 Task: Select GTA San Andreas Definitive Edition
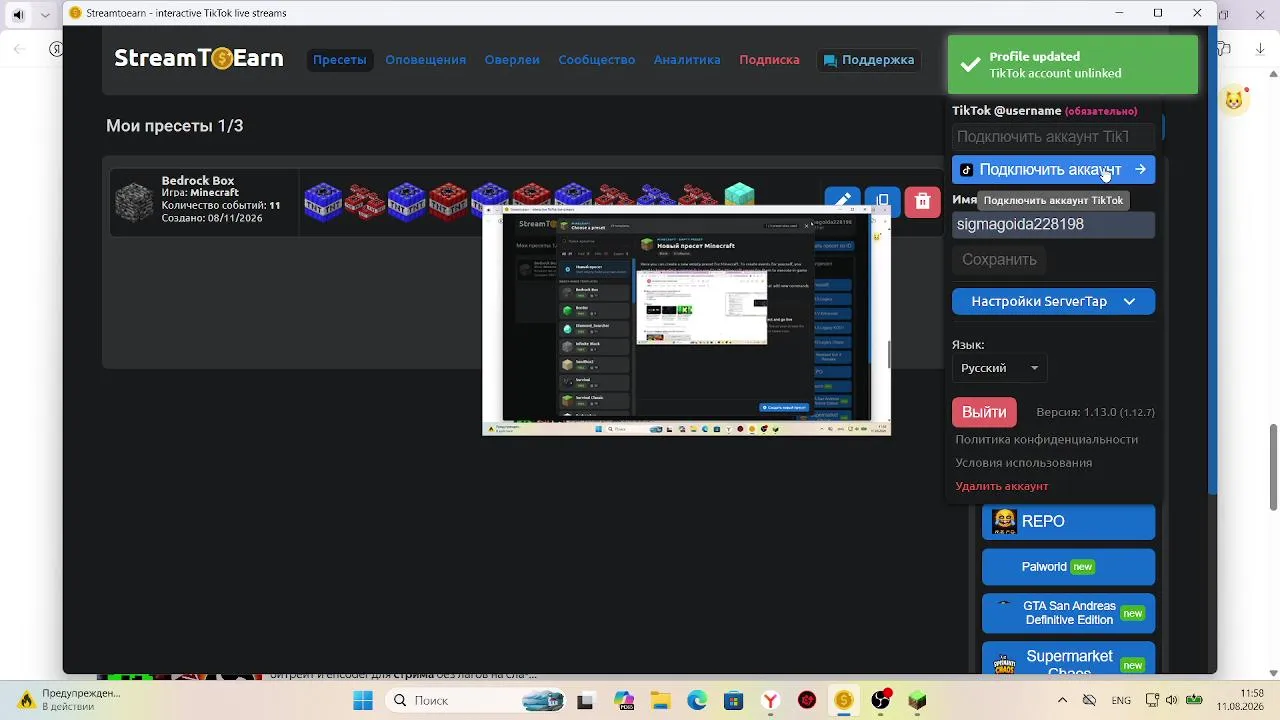tap(1068, 613)
